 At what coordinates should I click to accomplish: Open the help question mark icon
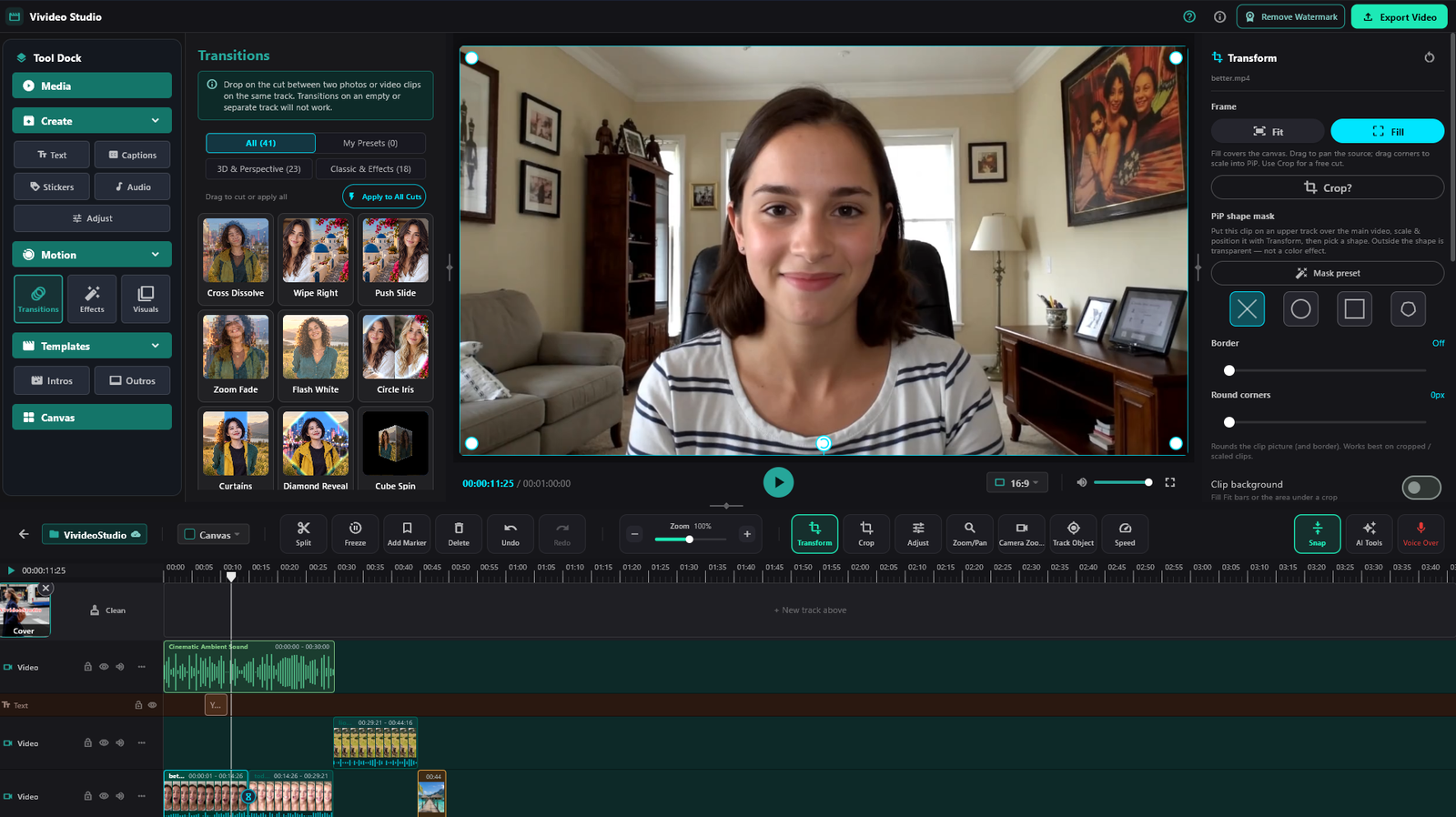coord(1189,16)
